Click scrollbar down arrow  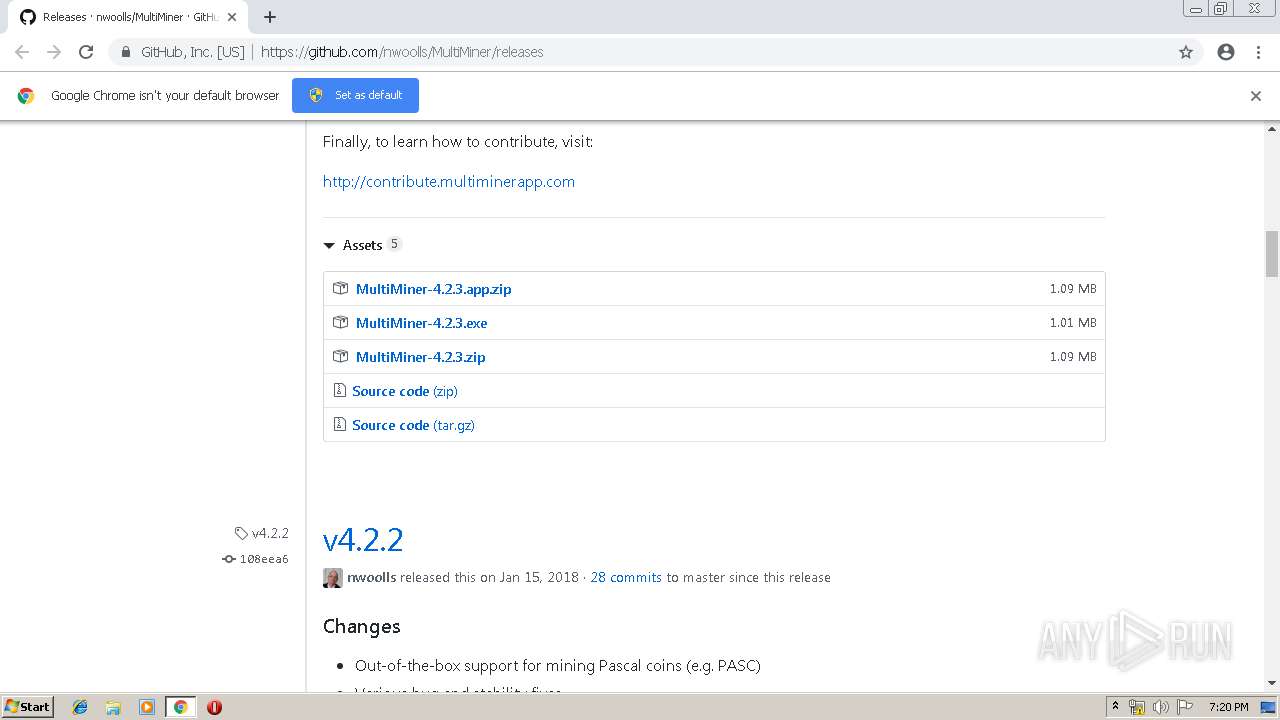(x=1272, y=683)
